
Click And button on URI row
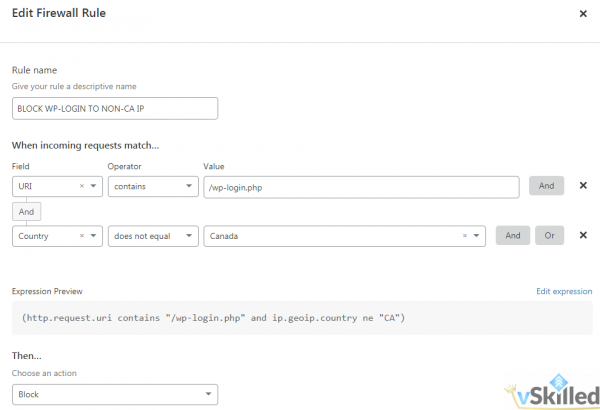pyautogui.click(x=546, y=186)
